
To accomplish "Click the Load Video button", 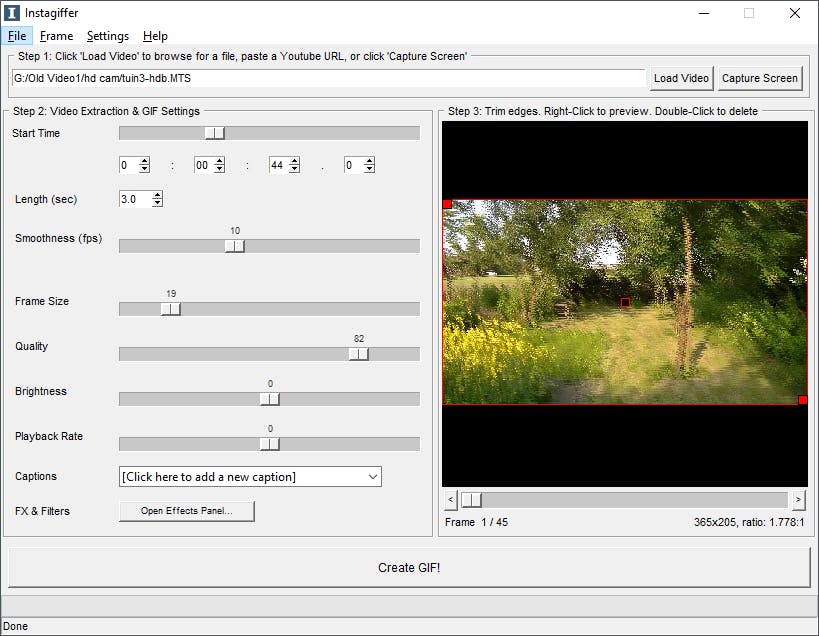I will (681, 78).
